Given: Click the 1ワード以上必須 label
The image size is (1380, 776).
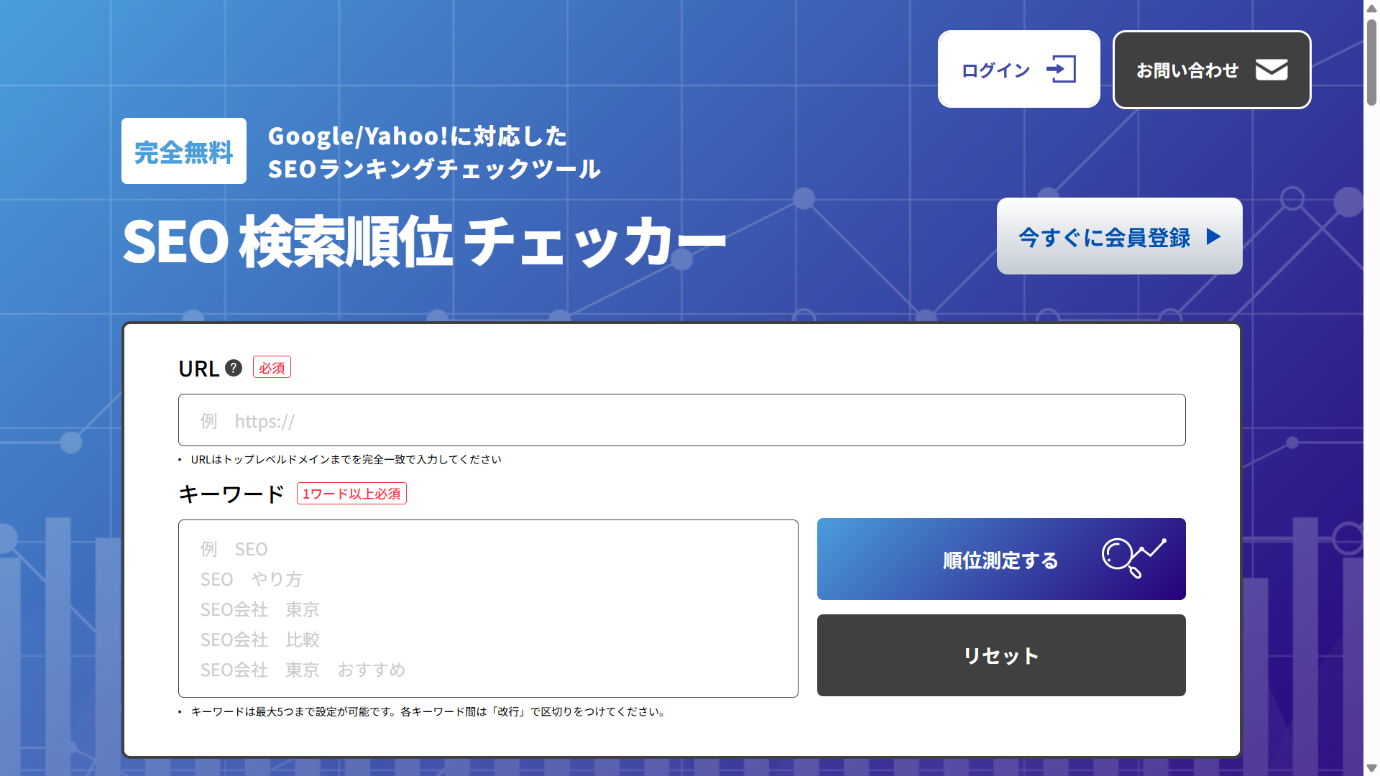Looking at the screenshot, I should tap(352, 493).
